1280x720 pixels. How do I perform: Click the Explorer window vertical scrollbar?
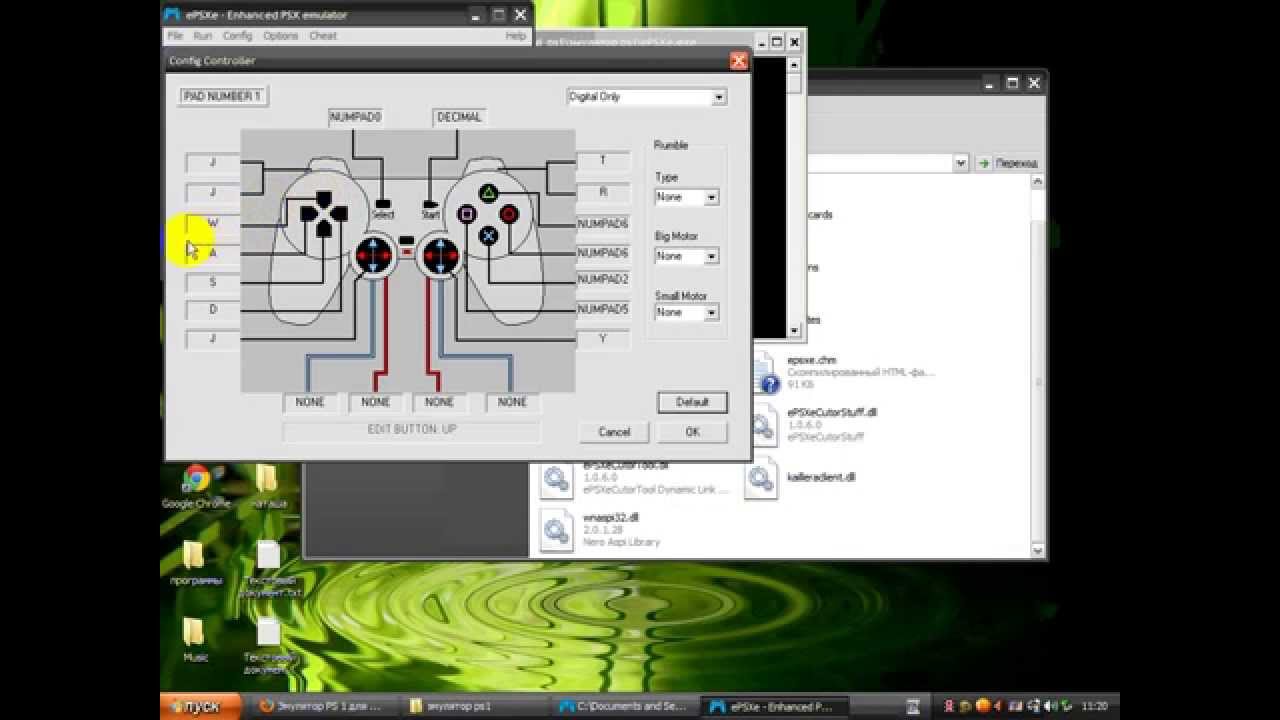coord(1038,365)
